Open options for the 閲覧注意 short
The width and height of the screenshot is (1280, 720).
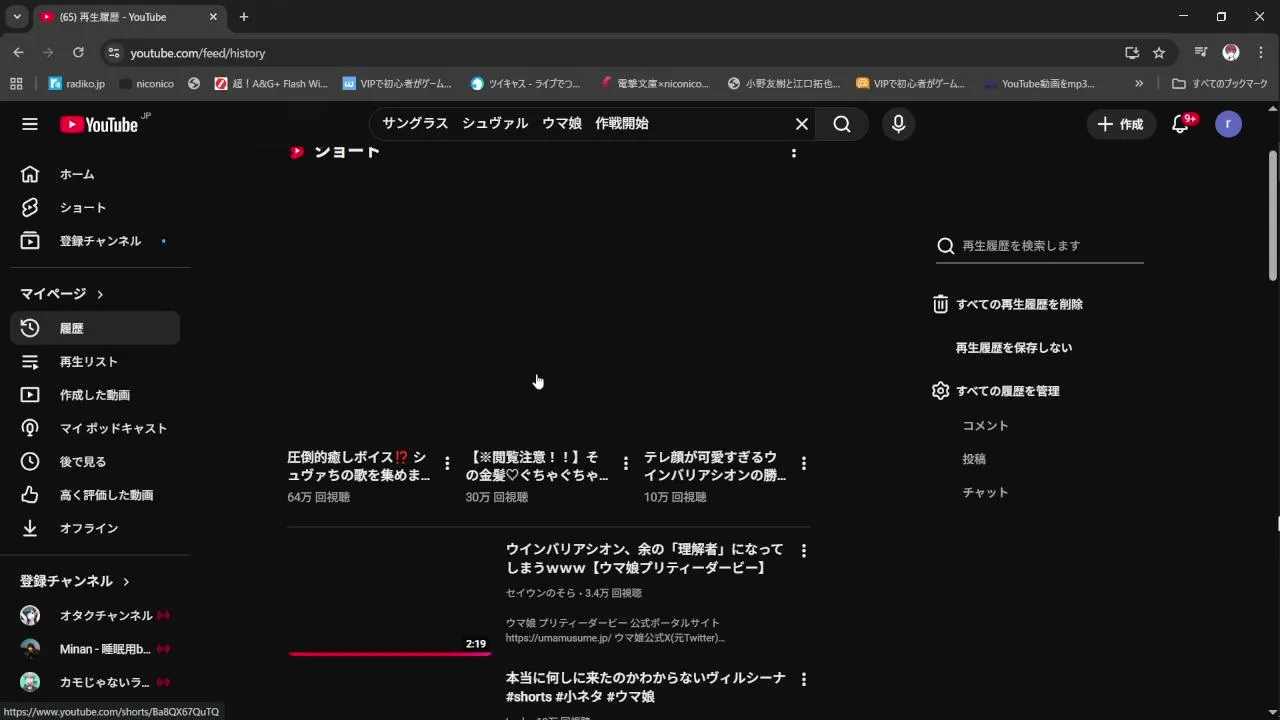[626, 463]
